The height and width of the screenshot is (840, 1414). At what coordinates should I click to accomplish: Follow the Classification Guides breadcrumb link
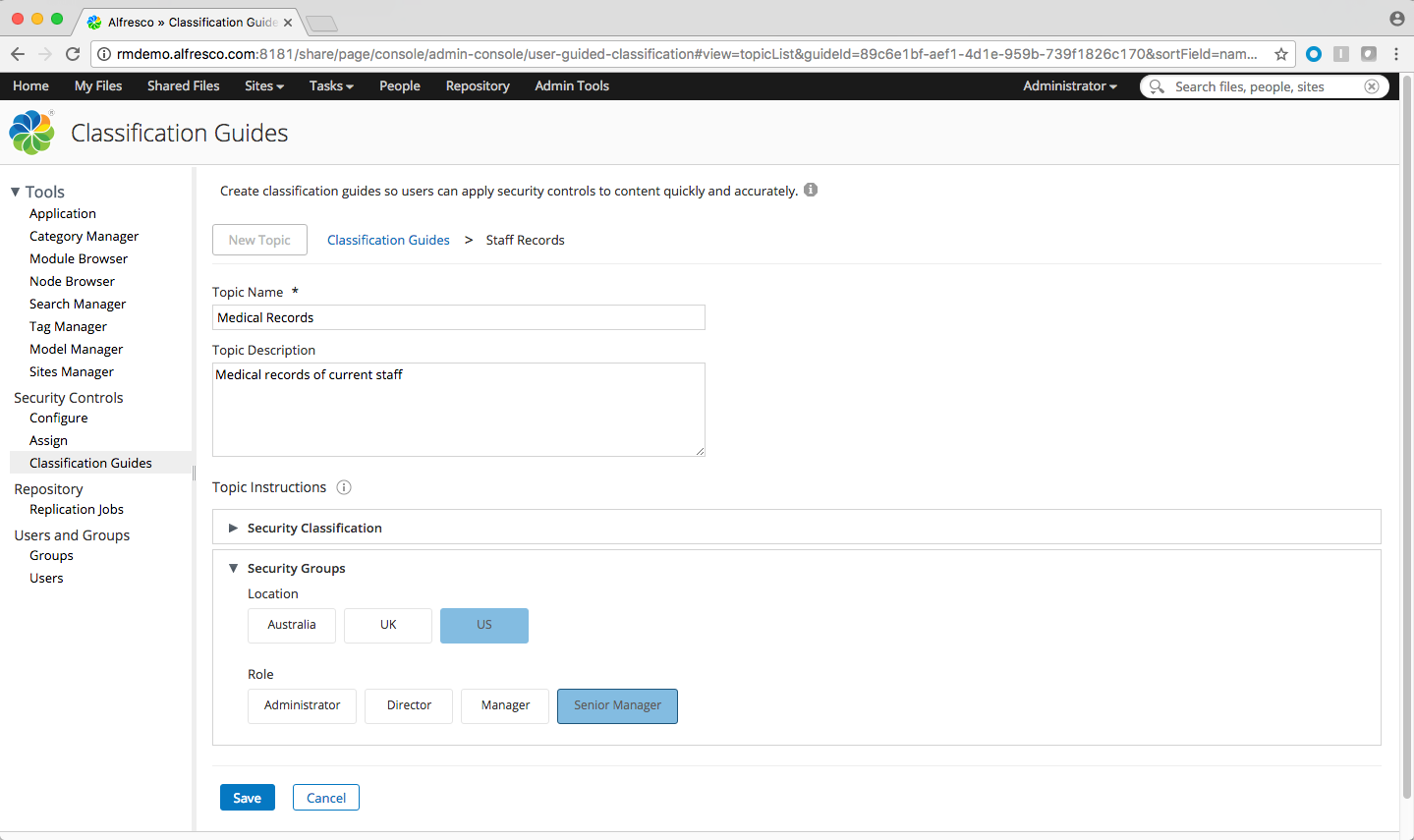pos(388,240)
